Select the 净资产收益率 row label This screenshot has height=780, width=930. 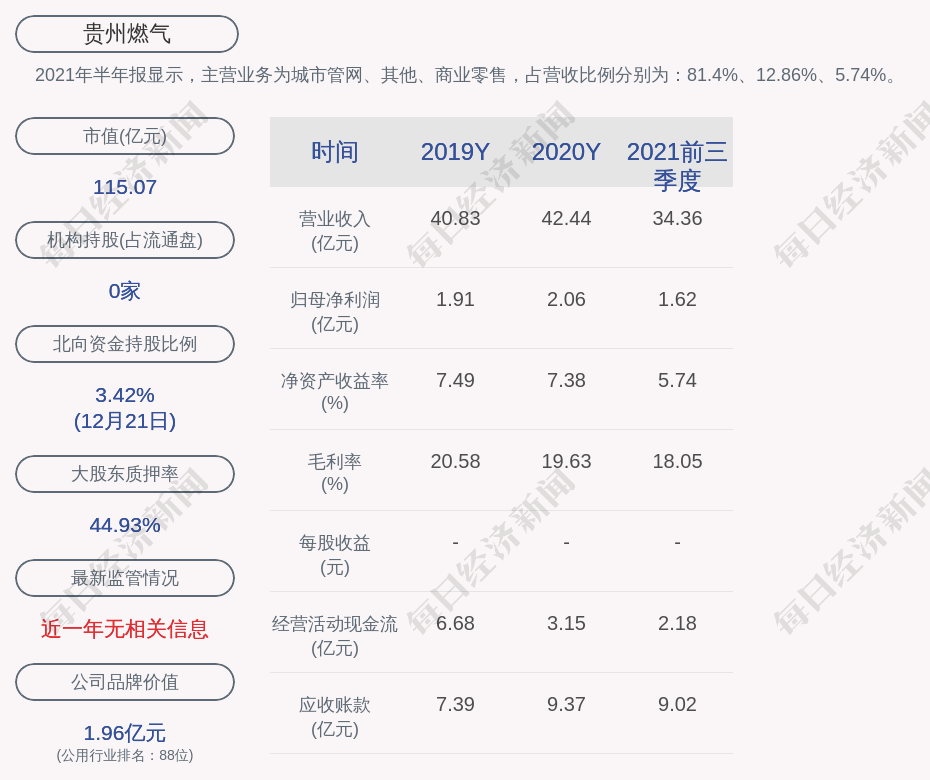[x=335, y=391]
